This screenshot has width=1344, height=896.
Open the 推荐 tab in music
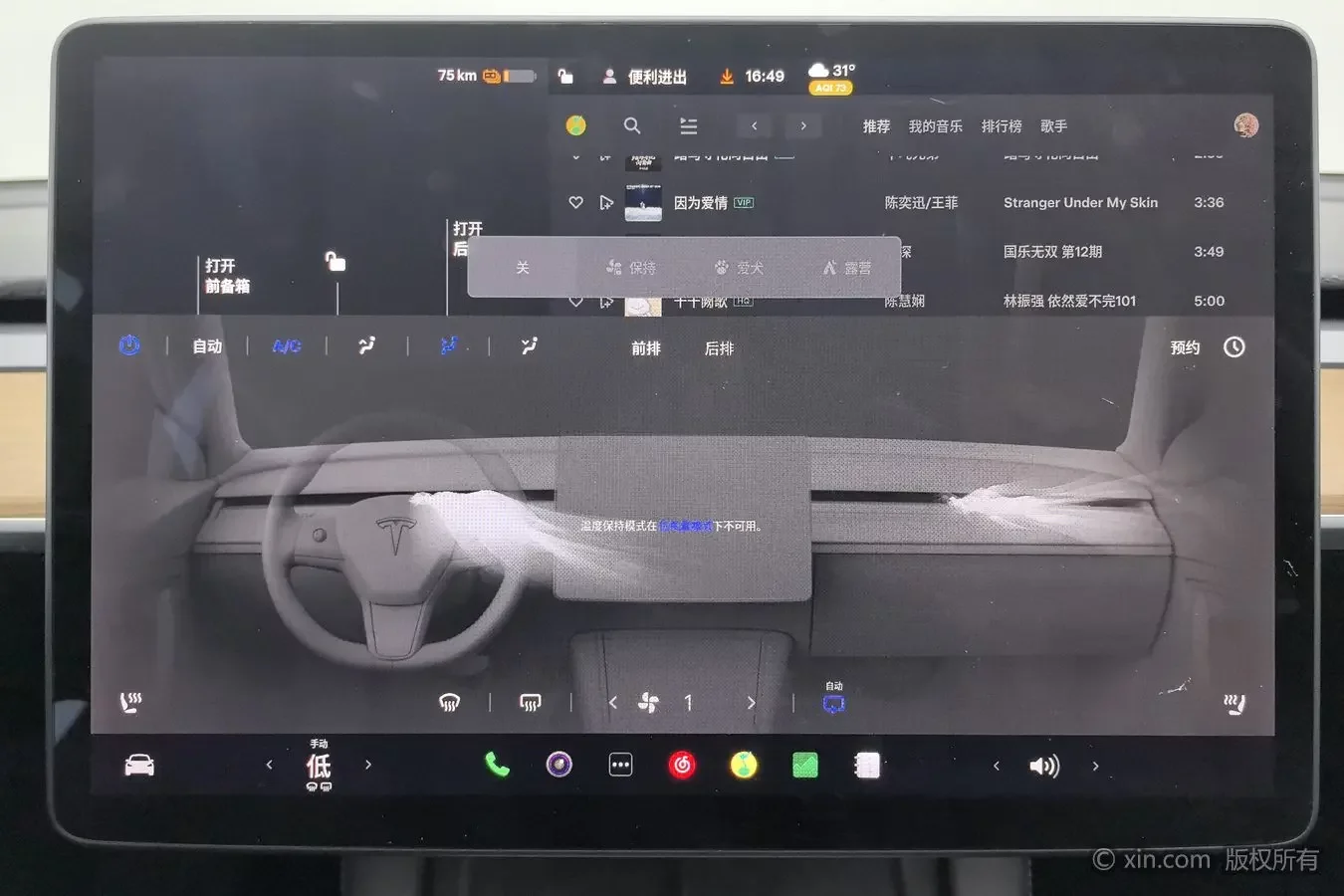tap(876, 126)
